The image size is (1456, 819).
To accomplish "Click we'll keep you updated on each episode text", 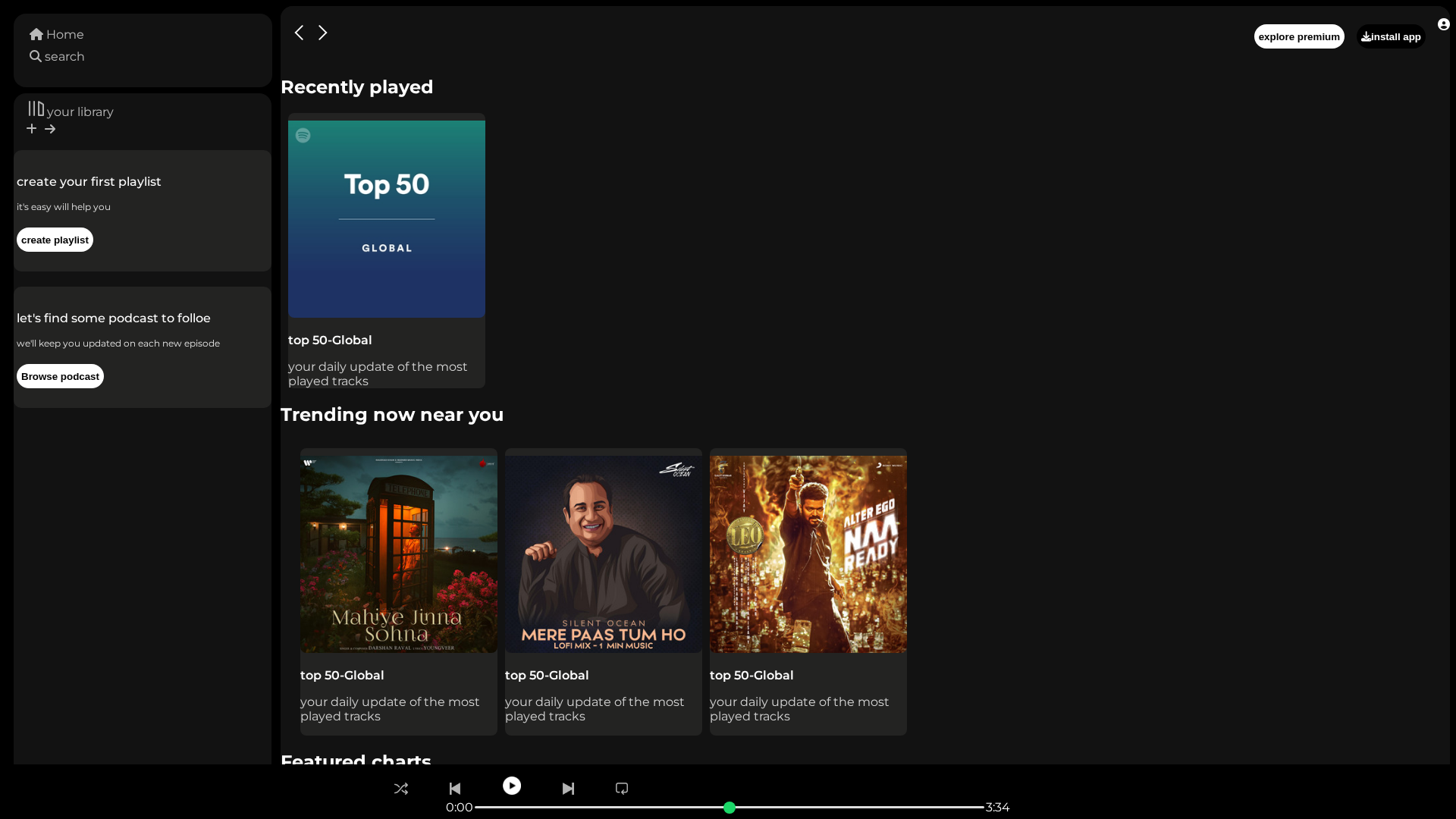I will point(118,343).
